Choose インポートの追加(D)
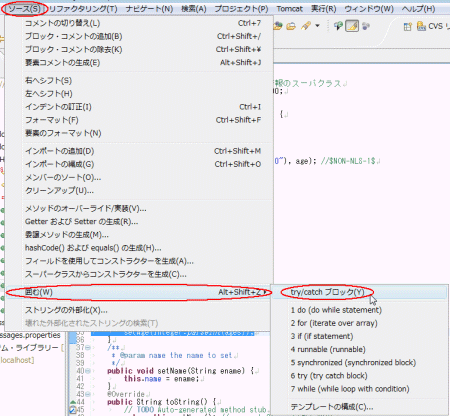 tap(139, 151)
